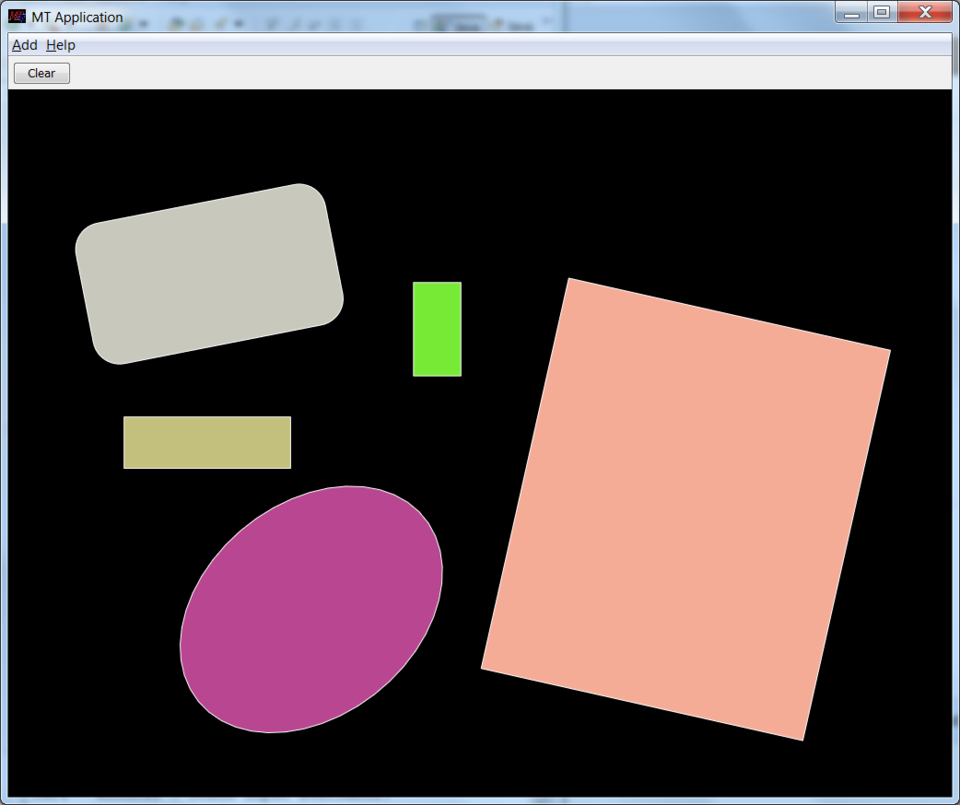The width and height of the screenshot is (960, 805).
Task: Click the bottom edge of the green rectangle
Action: pos(437,373)
